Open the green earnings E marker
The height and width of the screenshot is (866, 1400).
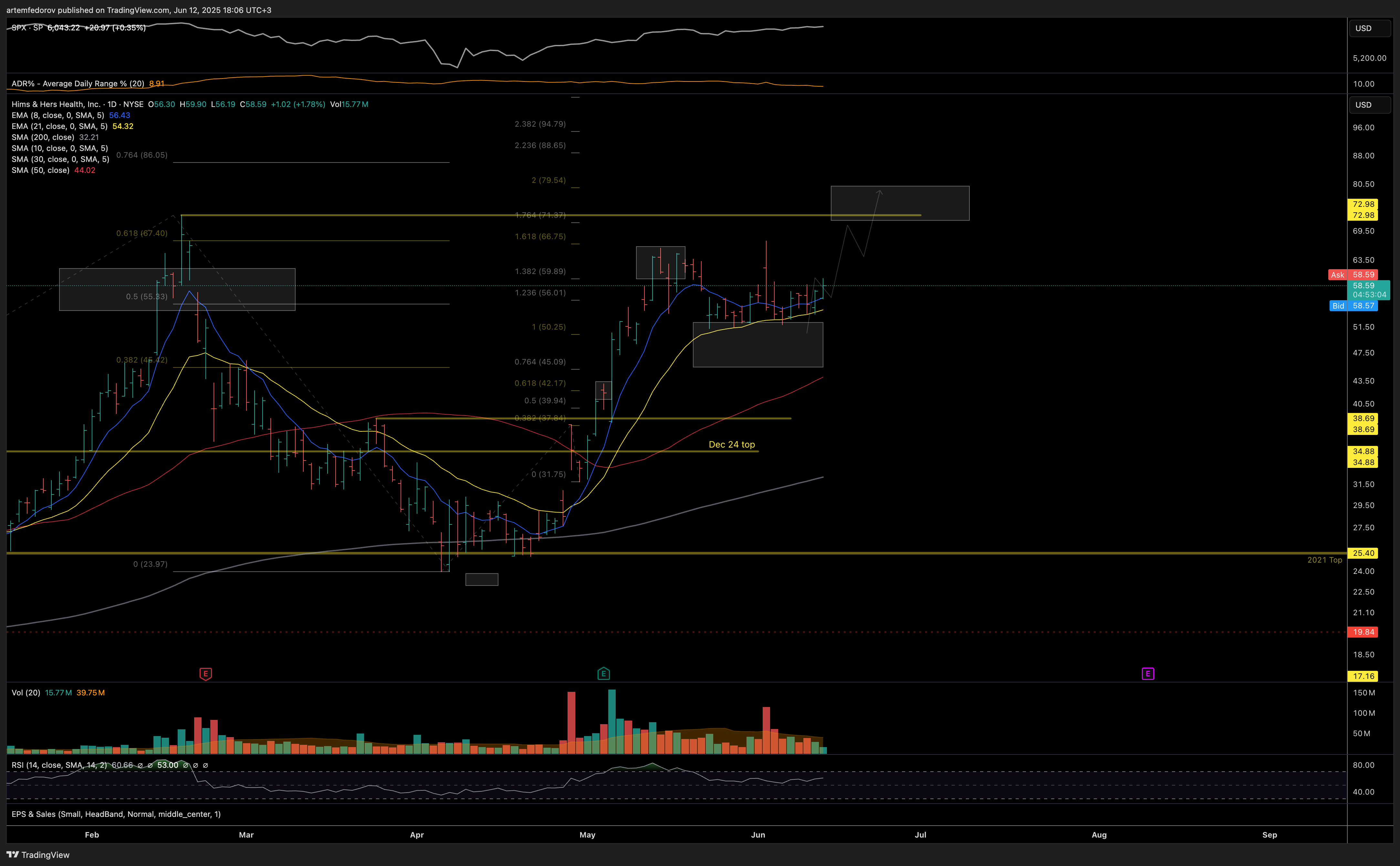click(603, 674)
